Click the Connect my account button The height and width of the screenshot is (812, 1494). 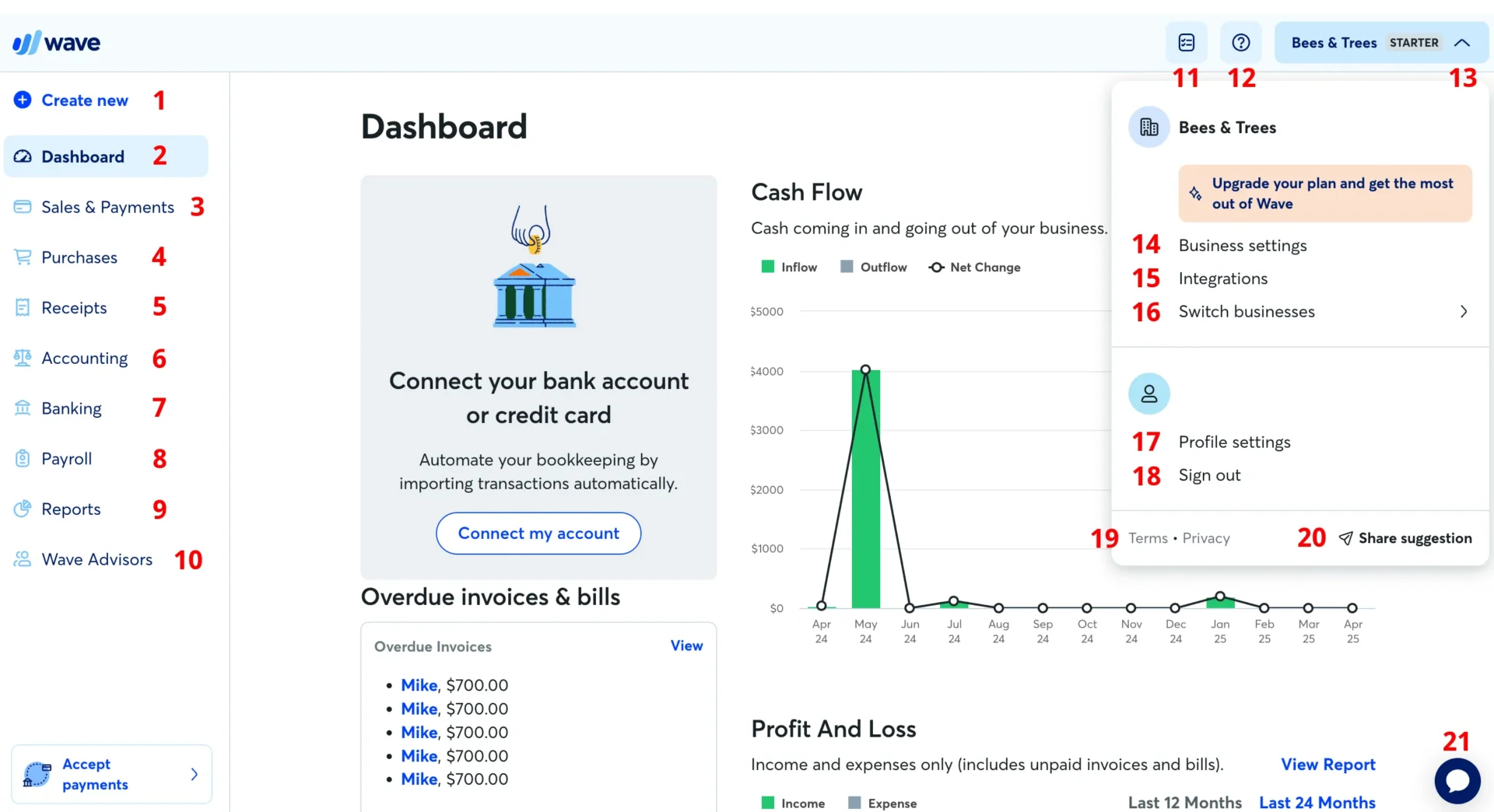click(538, 533)
